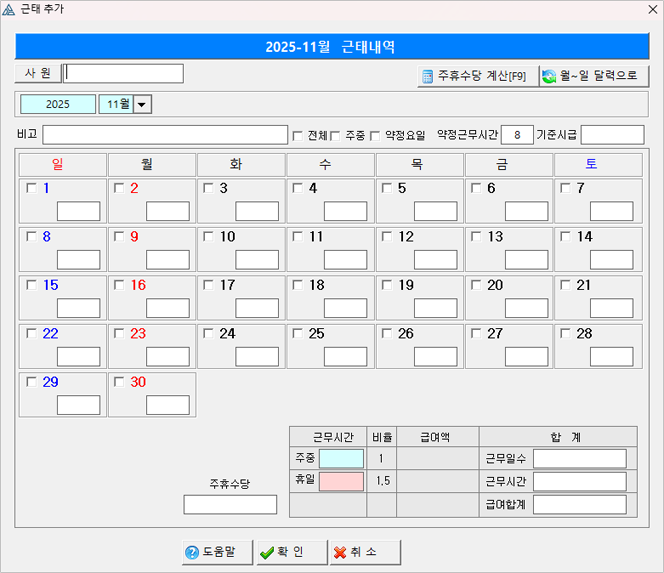Click the 수 Wednesday column header
This screenshot has height=573, width=664.
(331, 164)
